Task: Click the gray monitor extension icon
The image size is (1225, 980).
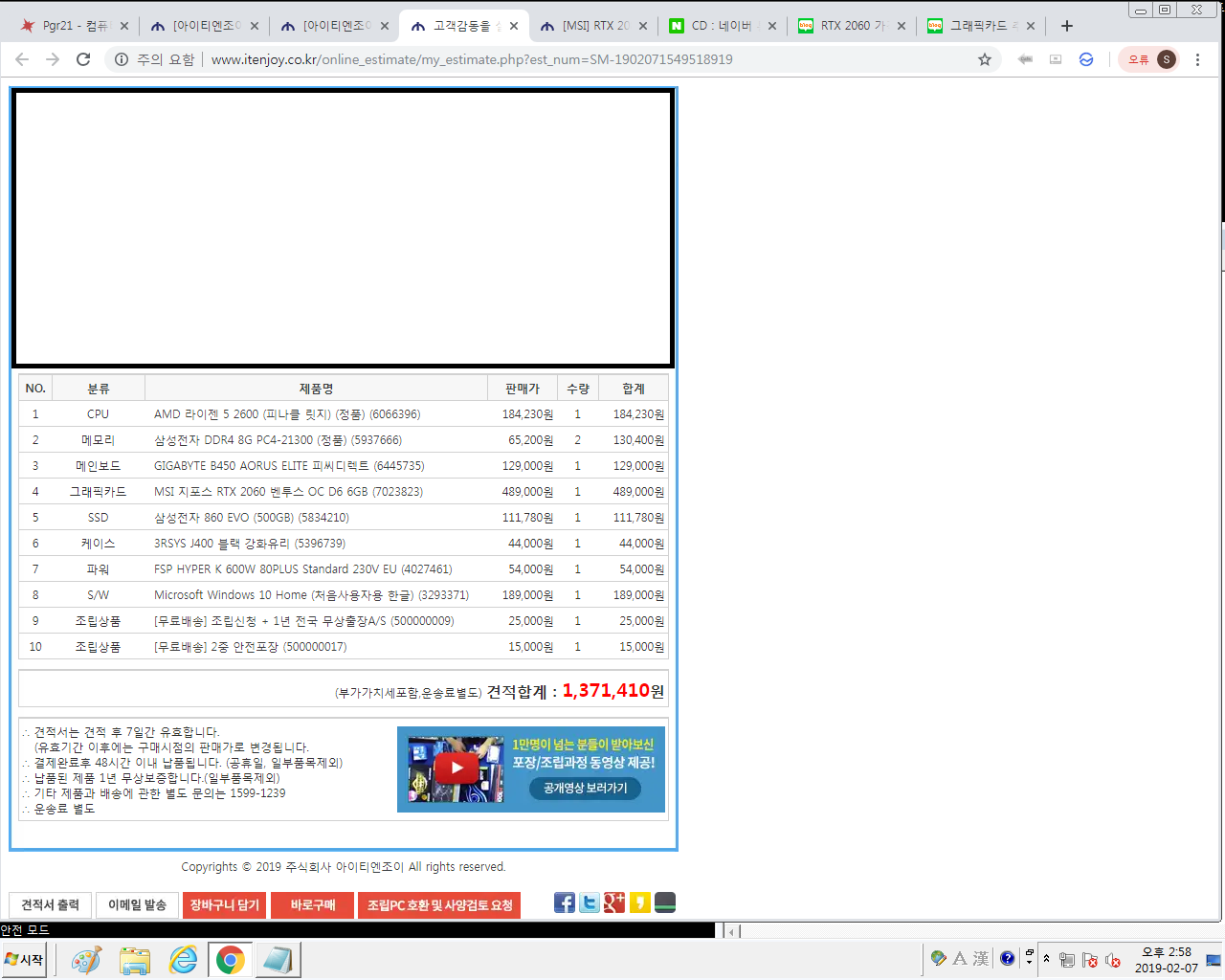Action: tap(1056, 59)
